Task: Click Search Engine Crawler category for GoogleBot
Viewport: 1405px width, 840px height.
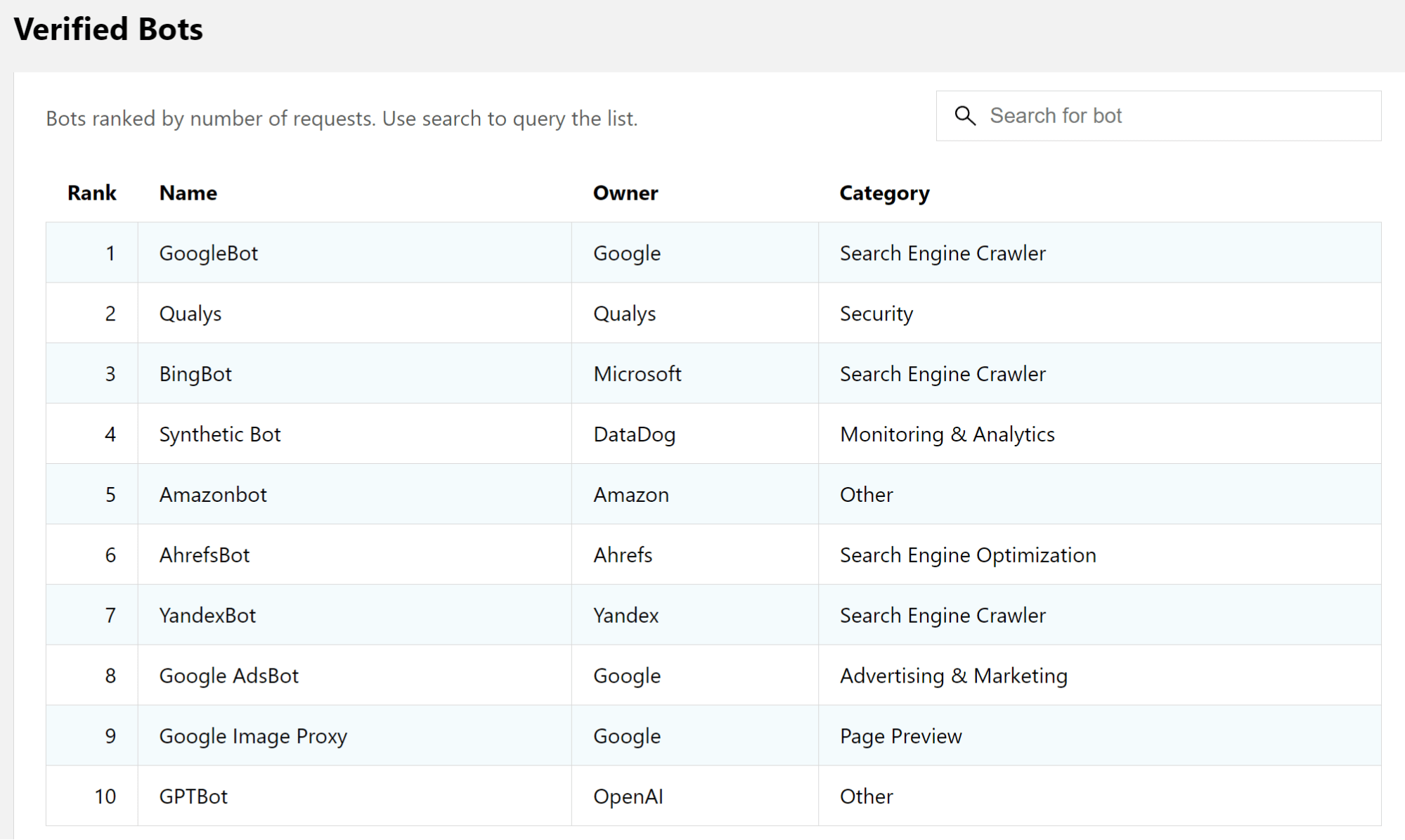Action: [943, 252]
